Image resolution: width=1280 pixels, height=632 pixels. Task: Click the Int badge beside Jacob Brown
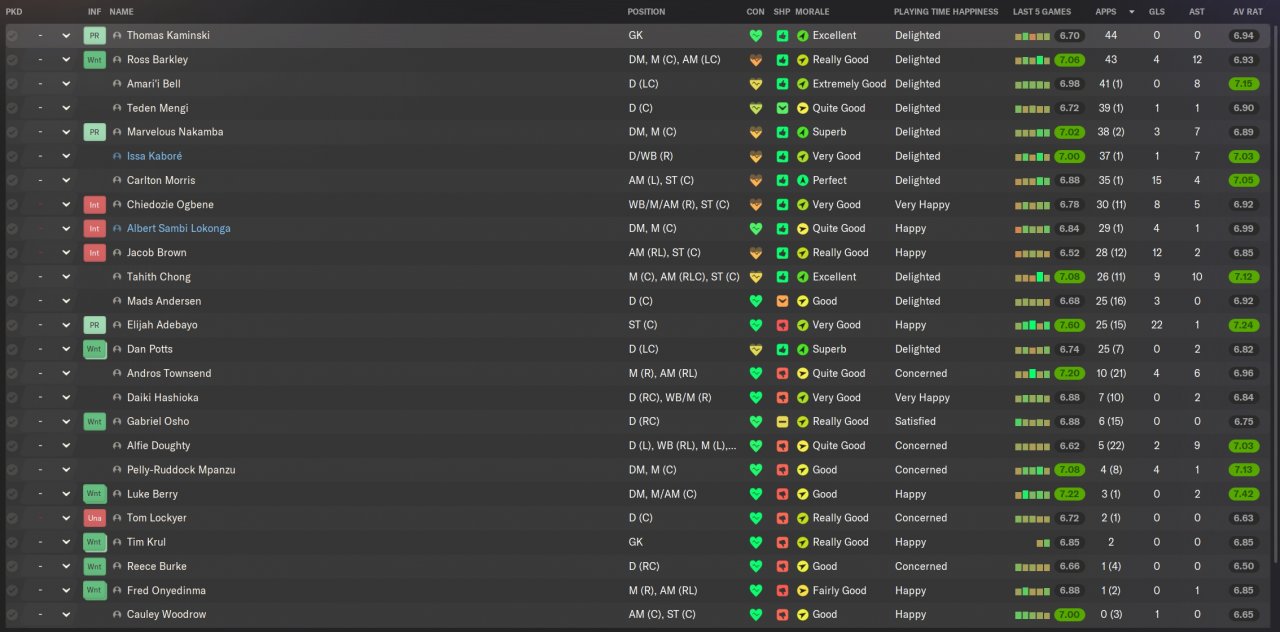tap(94, 253)
